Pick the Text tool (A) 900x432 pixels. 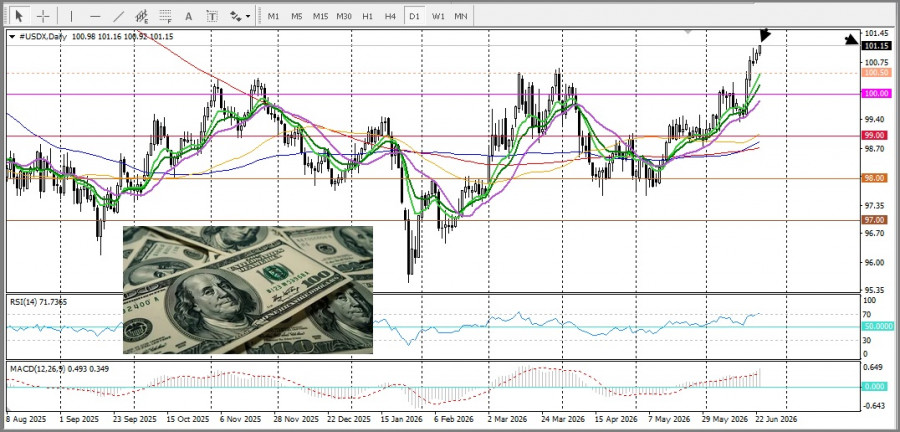(x=188, y=16)
